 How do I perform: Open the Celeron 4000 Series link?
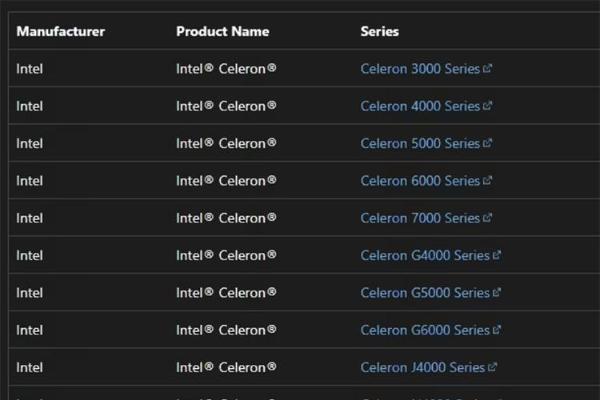[420, 106]
